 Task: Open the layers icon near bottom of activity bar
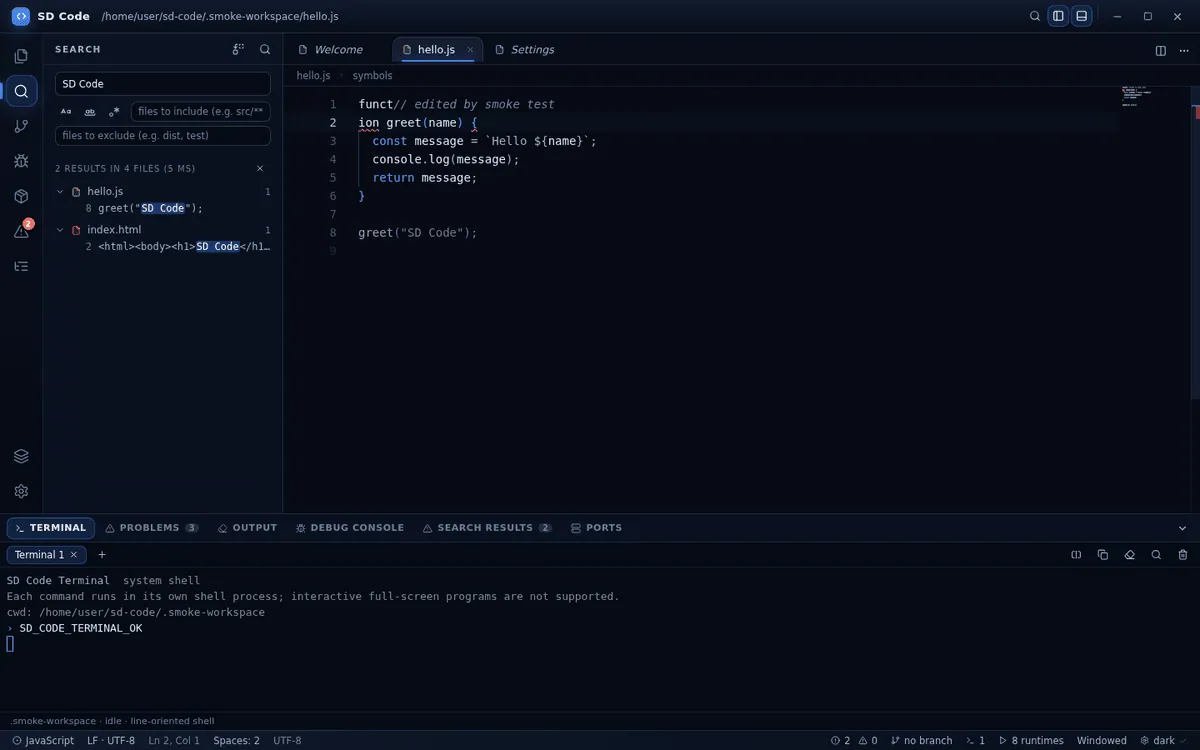21,456
